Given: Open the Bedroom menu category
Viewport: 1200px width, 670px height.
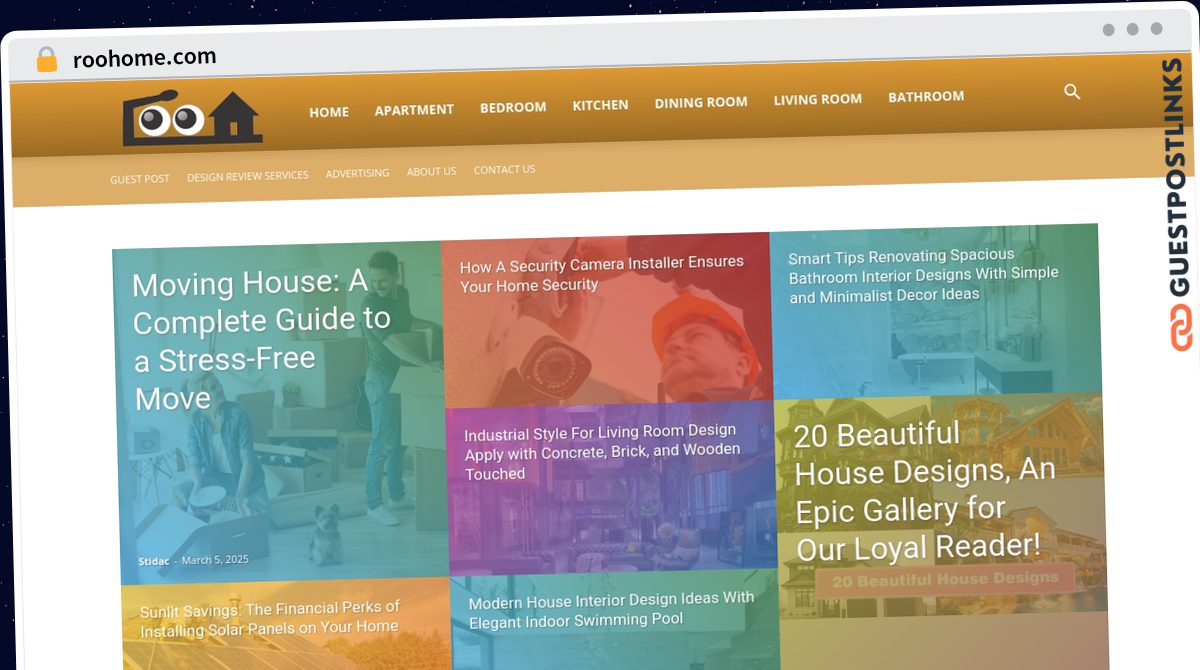Looking at the screenshot, I should pyautogui.click(x=513, y=107).
